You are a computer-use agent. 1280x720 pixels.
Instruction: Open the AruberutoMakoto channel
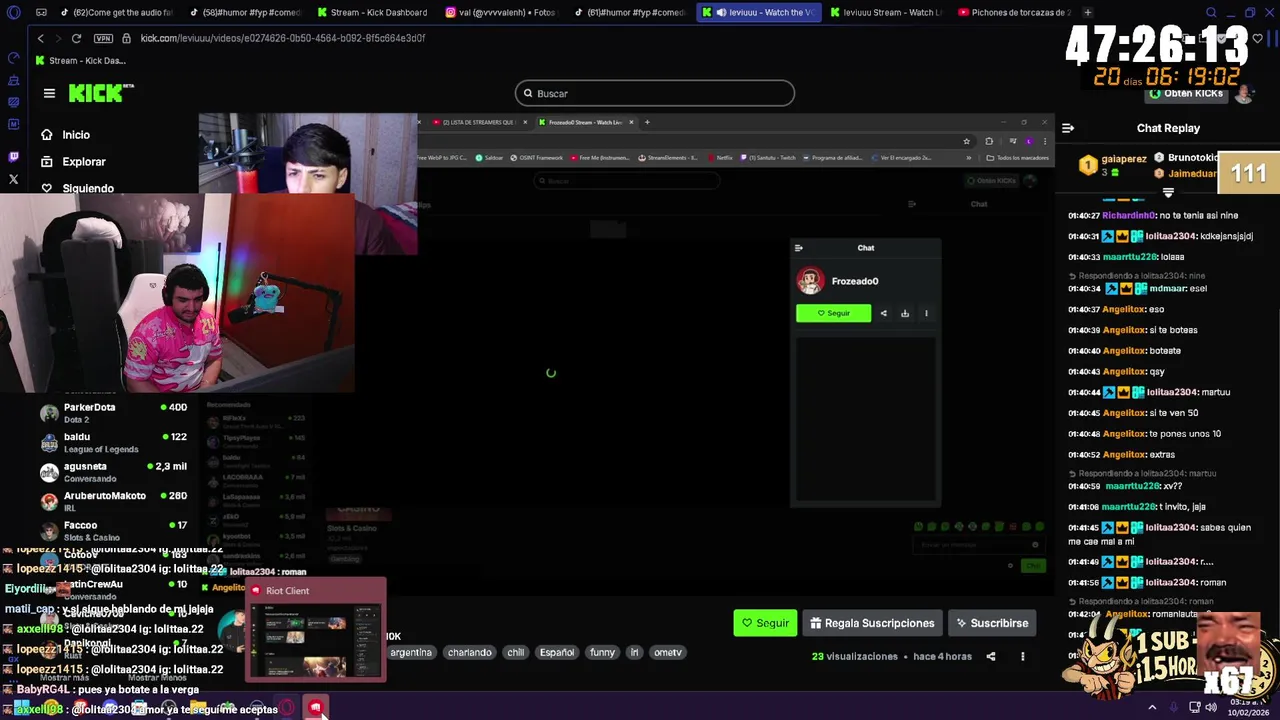tap(113, 501)
